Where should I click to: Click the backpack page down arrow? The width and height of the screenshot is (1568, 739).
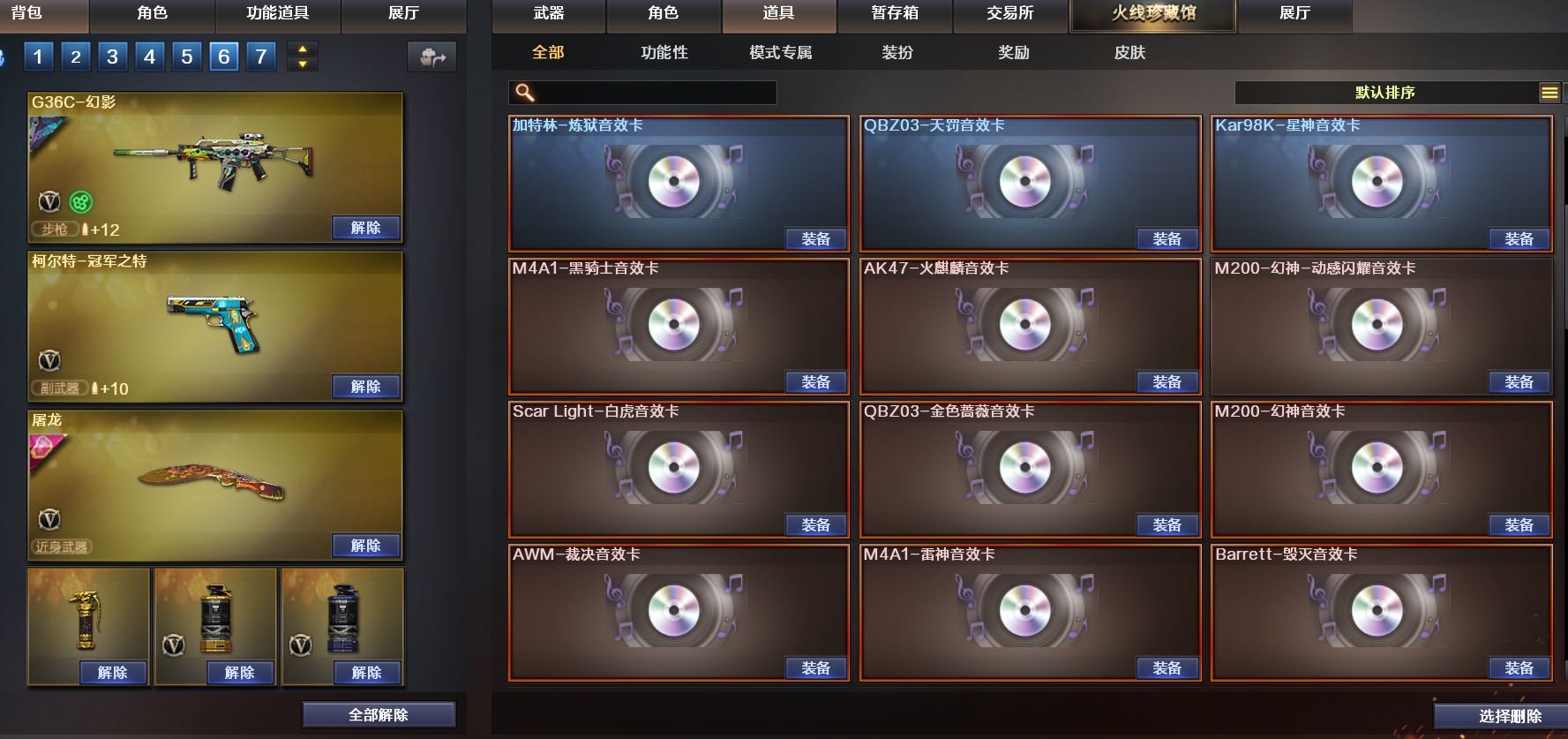tap(303, 64)
